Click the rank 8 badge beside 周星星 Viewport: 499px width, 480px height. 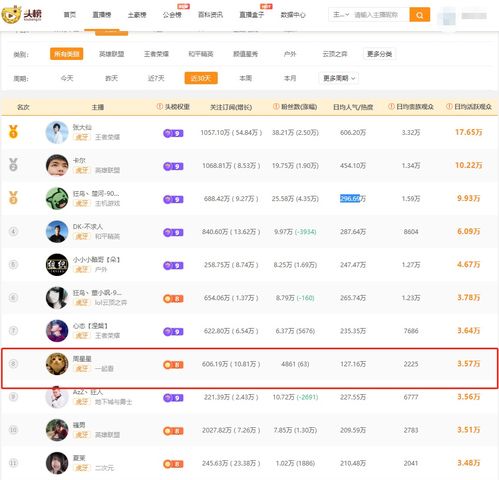[x=13, y=363]
